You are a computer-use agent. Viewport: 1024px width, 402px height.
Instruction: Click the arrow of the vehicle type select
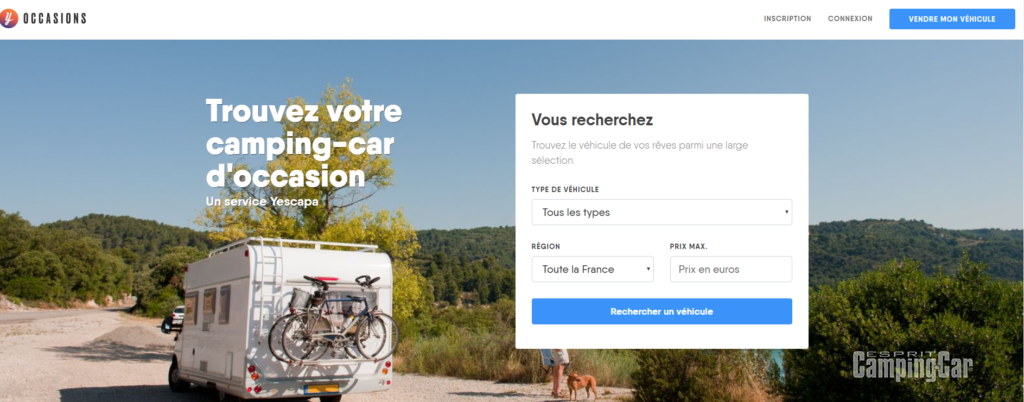point(786,212)
